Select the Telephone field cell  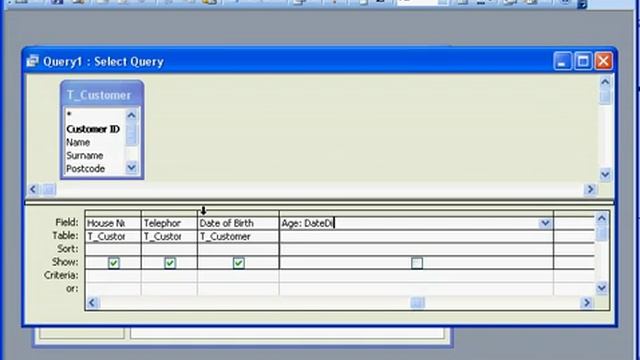[169, 223]
